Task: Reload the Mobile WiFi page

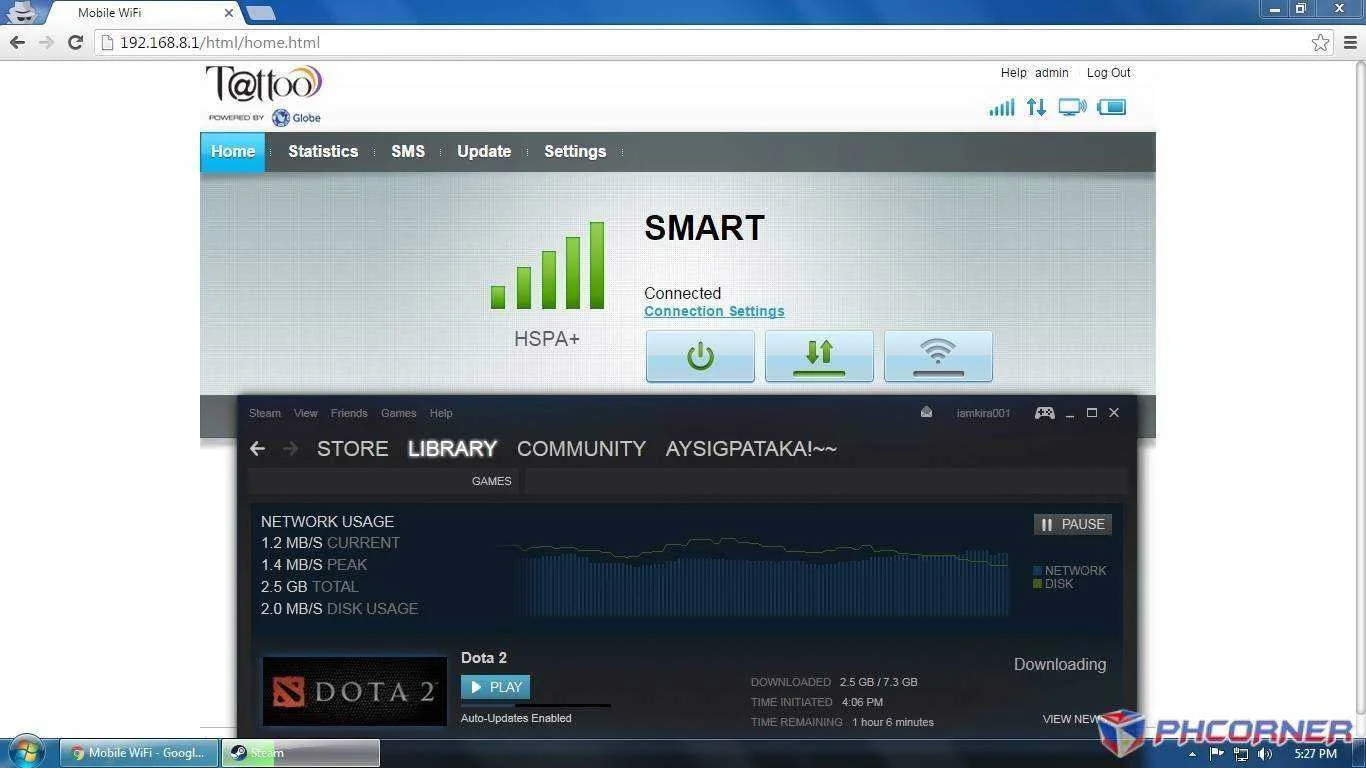Action: 75,42
